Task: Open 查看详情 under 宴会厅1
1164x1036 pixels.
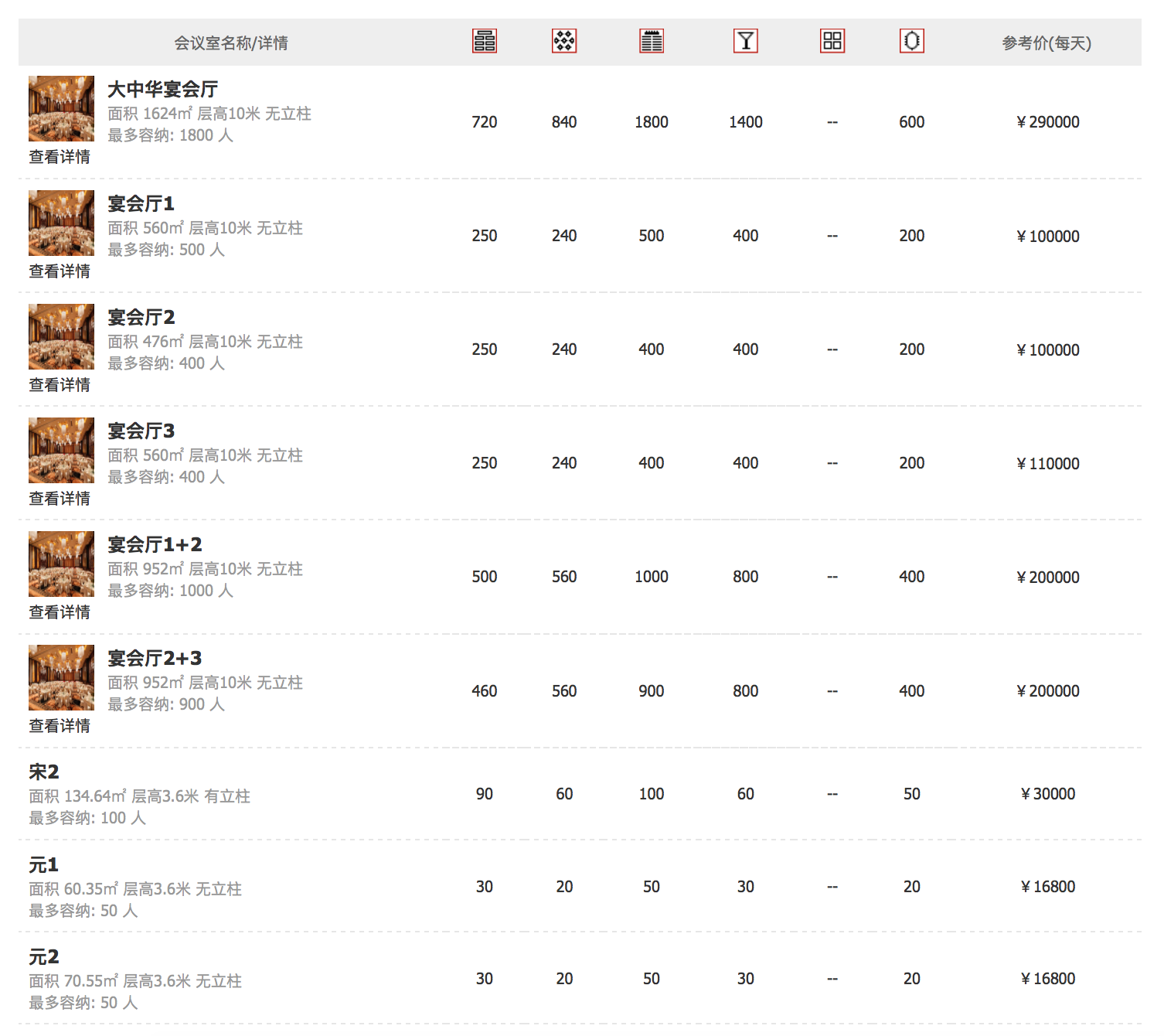Action: pos(60,271)
